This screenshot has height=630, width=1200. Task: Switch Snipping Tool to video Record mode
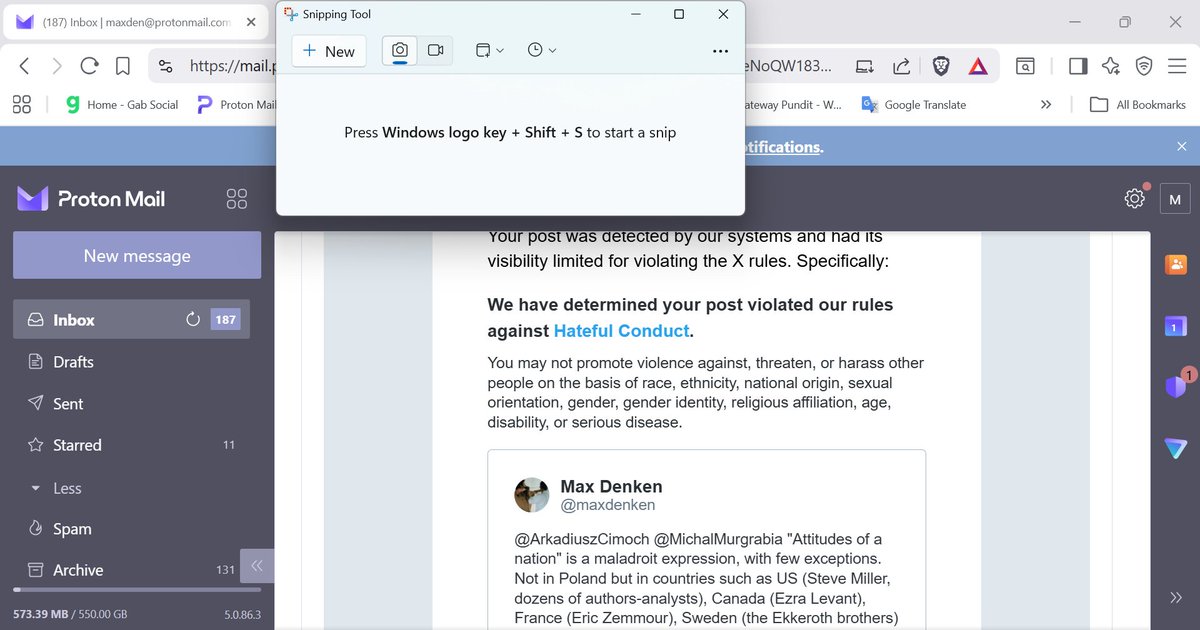[x=435, y=51]
